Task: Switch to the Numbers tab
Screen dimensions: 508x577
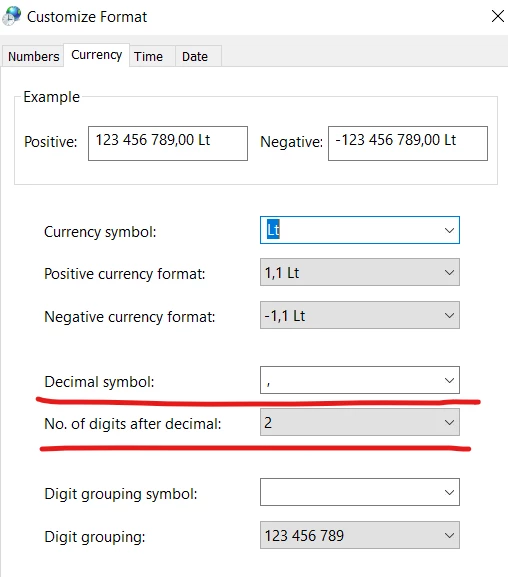Action: [x=33, y=57]
